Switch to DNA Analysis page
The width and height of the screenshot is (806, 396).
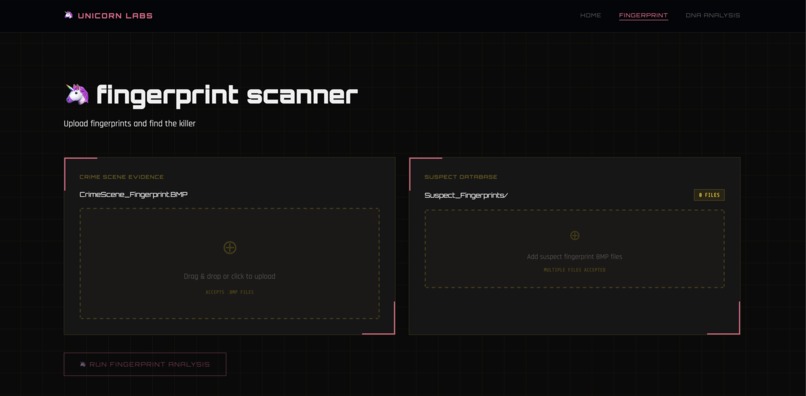point(712,15)
